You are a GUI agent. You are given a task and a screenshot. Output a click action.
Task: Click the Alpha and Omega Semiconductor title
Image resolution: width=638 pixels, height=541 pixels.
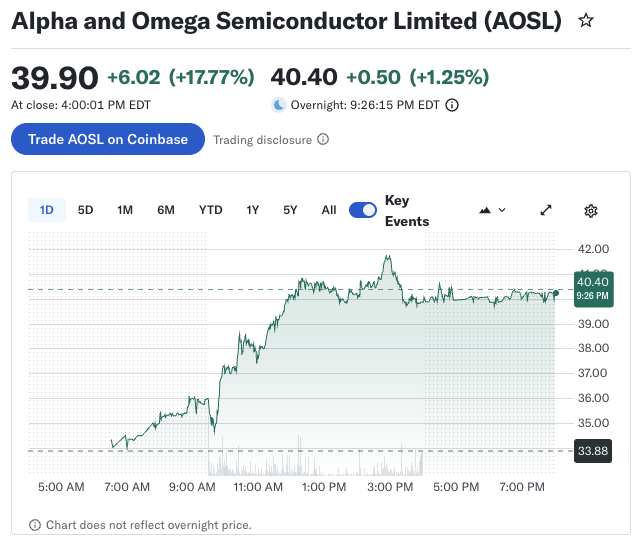pos(286,21)
